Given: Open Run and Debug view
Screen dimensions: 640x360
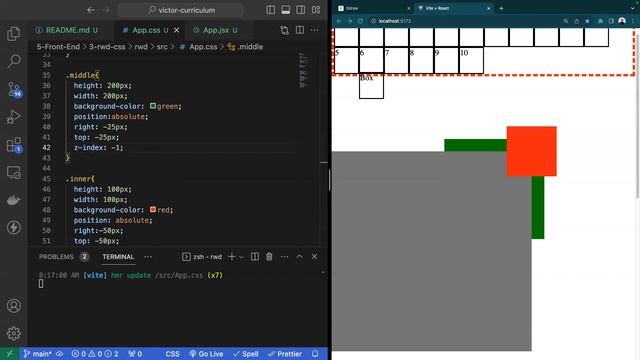Looking at the screenshot, I should pyautogui.click(x=13, y=117).
